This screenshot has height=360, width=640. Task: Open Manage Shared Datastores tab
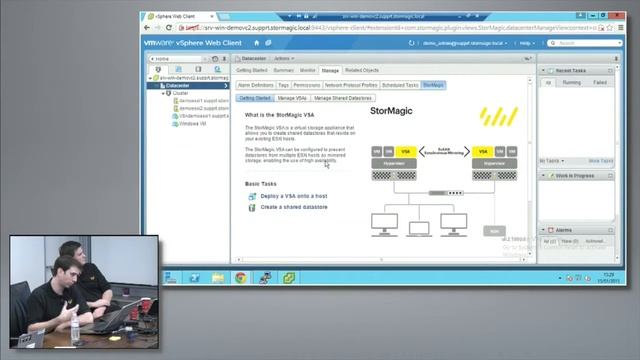point(343,98)
